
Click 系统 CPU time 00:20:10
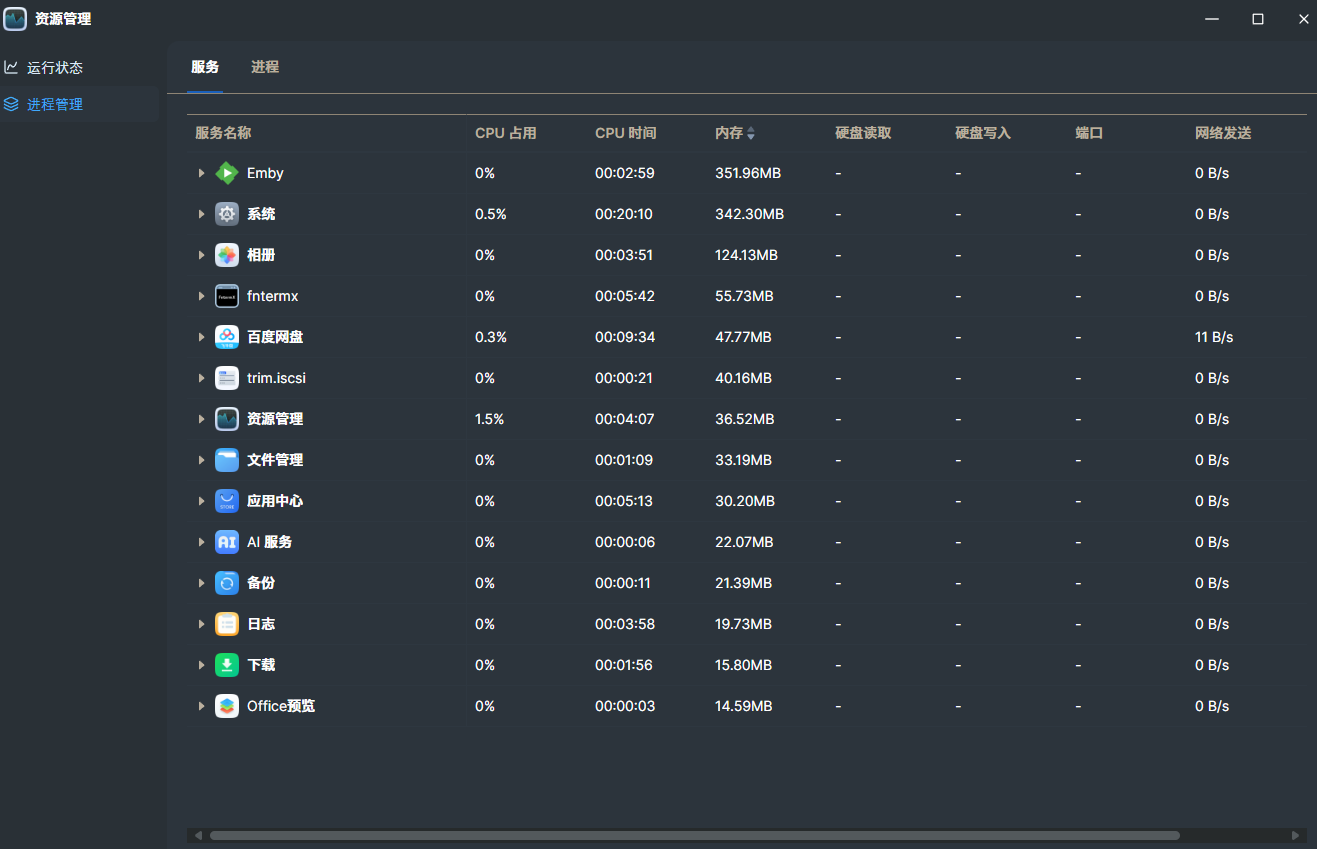624,214
